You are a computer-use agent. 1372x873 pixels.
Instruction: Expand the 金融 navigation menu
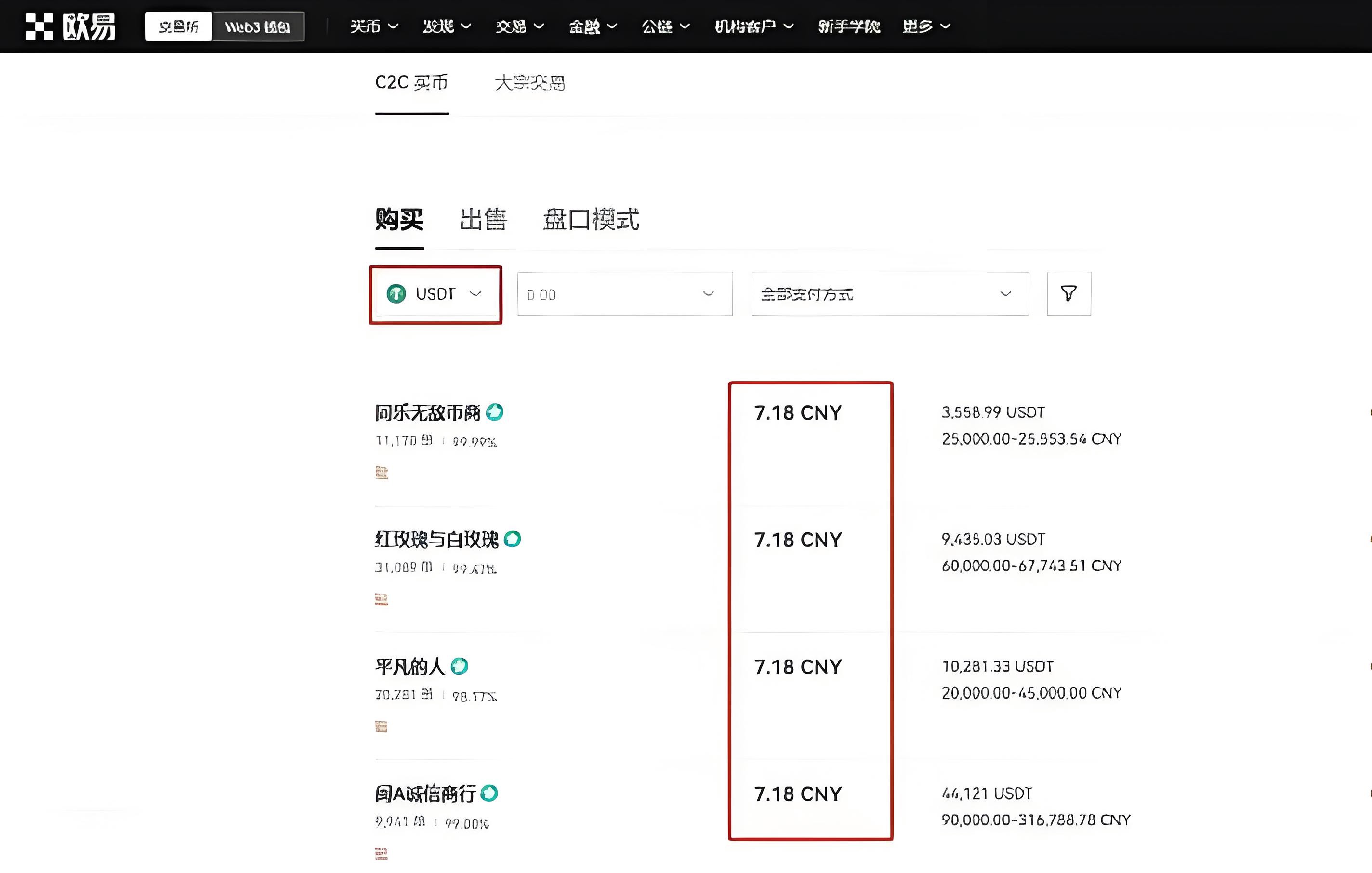pyautogui.click(x=593, y=26)
